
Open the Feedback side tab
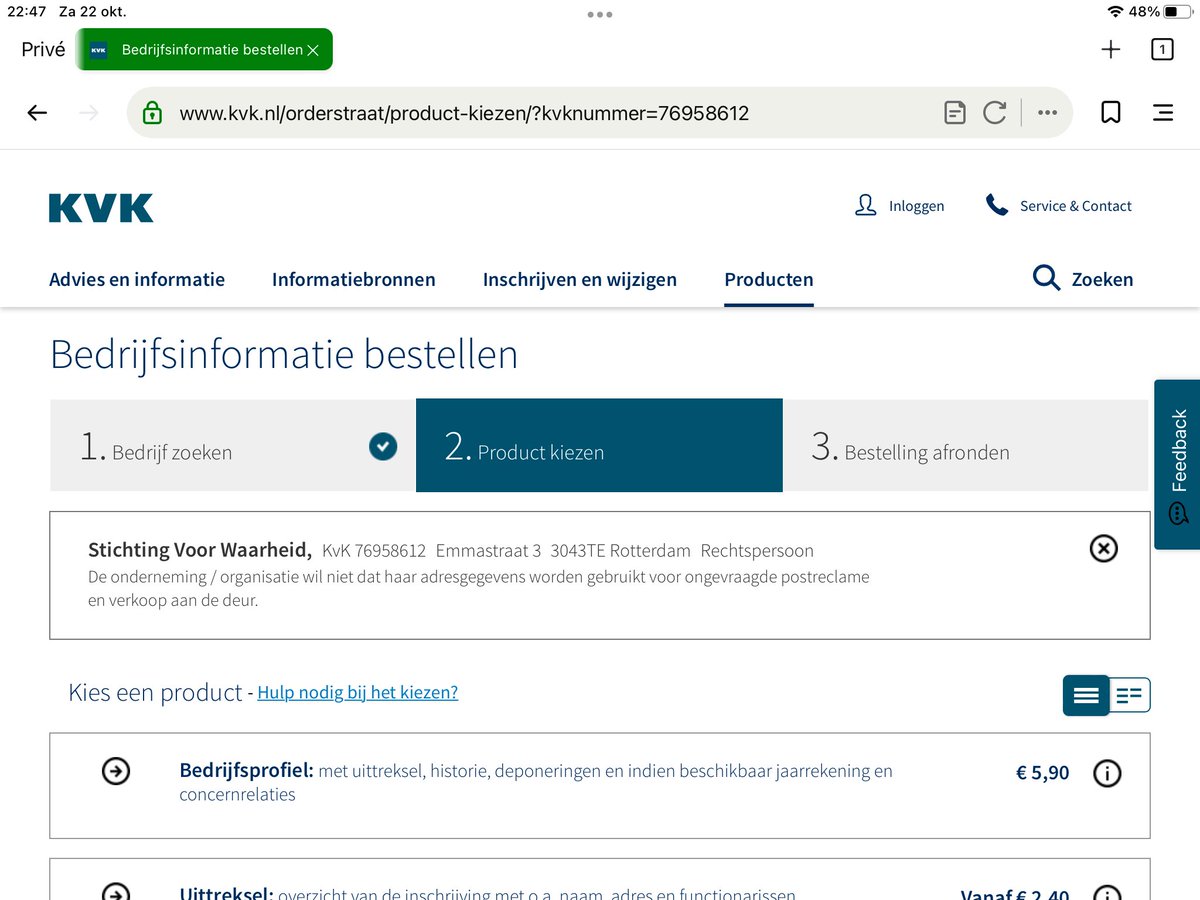point(1177,465)
